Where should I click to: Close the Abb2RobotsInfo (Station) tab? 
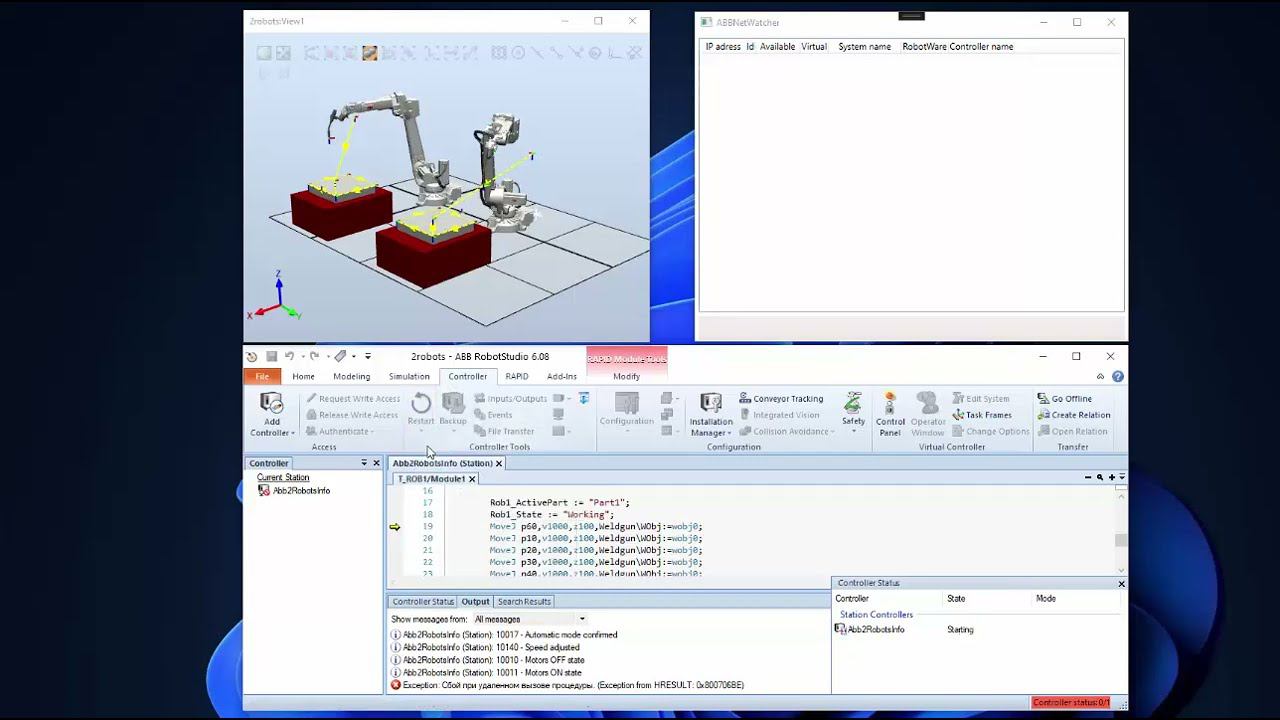[x=499, y=463]
